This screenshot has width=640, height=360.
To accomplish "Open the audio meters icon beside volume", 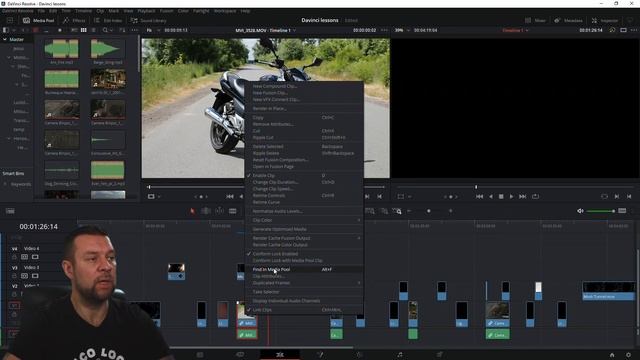I will 622,211.
